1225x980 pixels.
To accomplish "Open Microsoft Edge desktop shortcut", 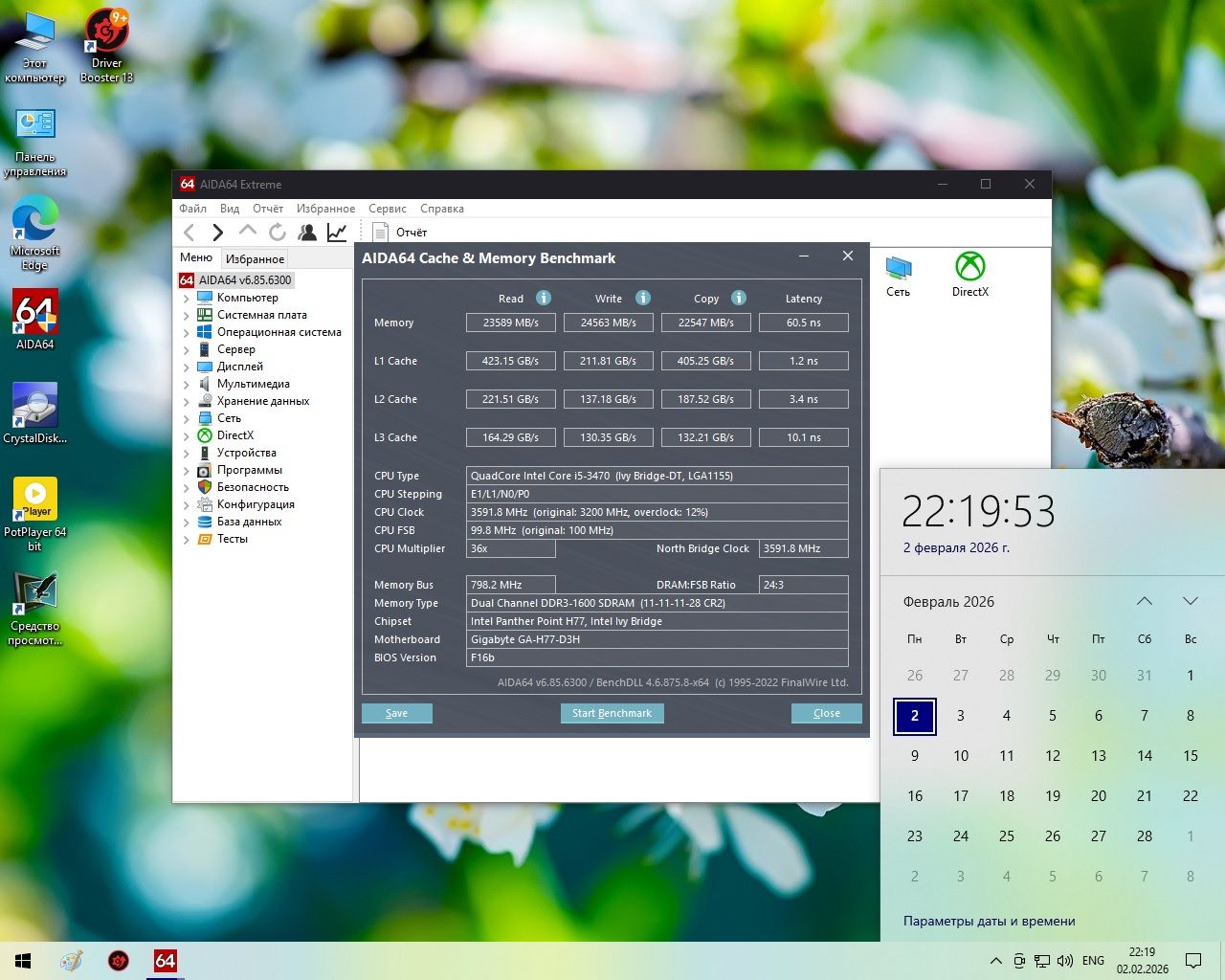I will coord(35,234).
